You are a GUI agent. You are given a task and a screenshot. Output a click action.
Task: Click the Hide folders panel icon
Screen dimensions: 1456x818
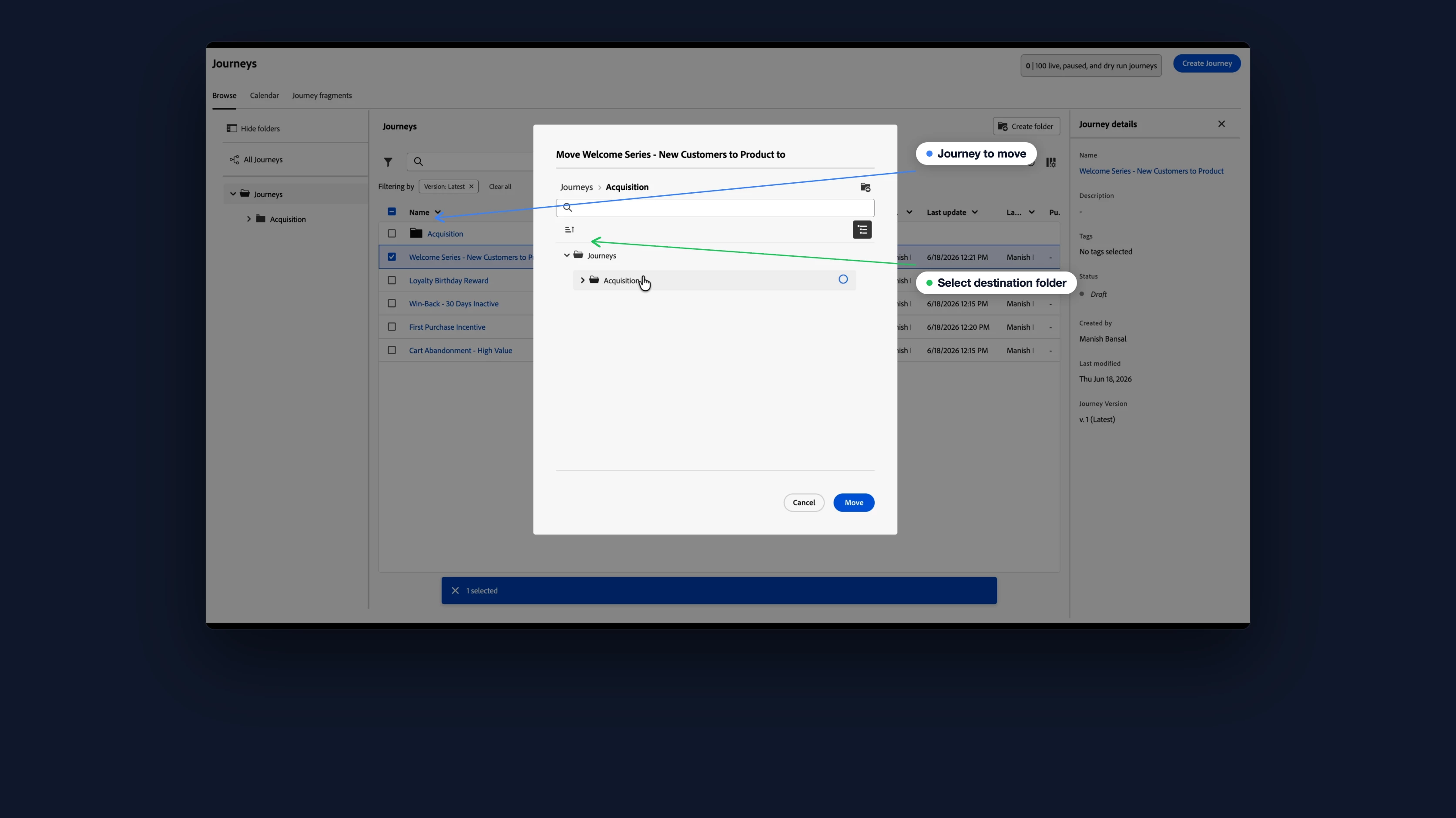pos(232,128)
